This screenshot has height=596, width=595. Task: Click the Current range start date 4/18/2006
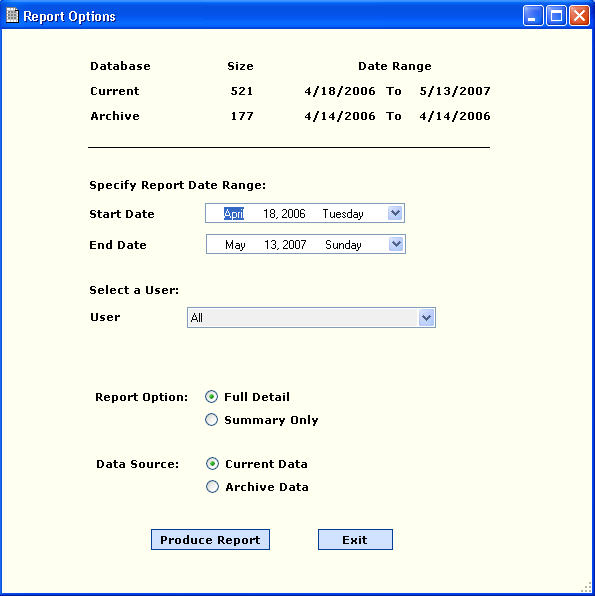point(340,91)
